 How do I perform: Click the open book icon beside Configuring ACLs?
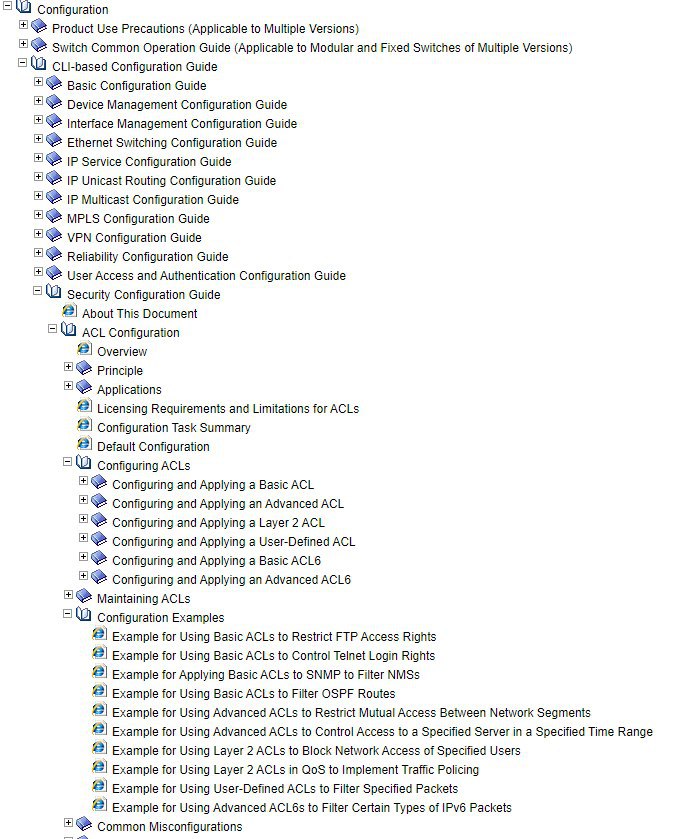pyautogui.click(x=83, y=463)
